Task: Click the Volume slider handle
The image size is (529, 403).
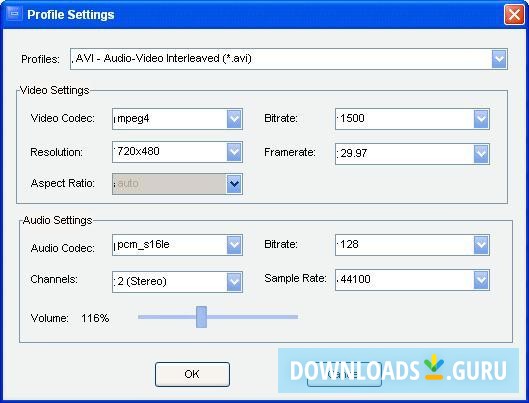Action: click(201, 317)
